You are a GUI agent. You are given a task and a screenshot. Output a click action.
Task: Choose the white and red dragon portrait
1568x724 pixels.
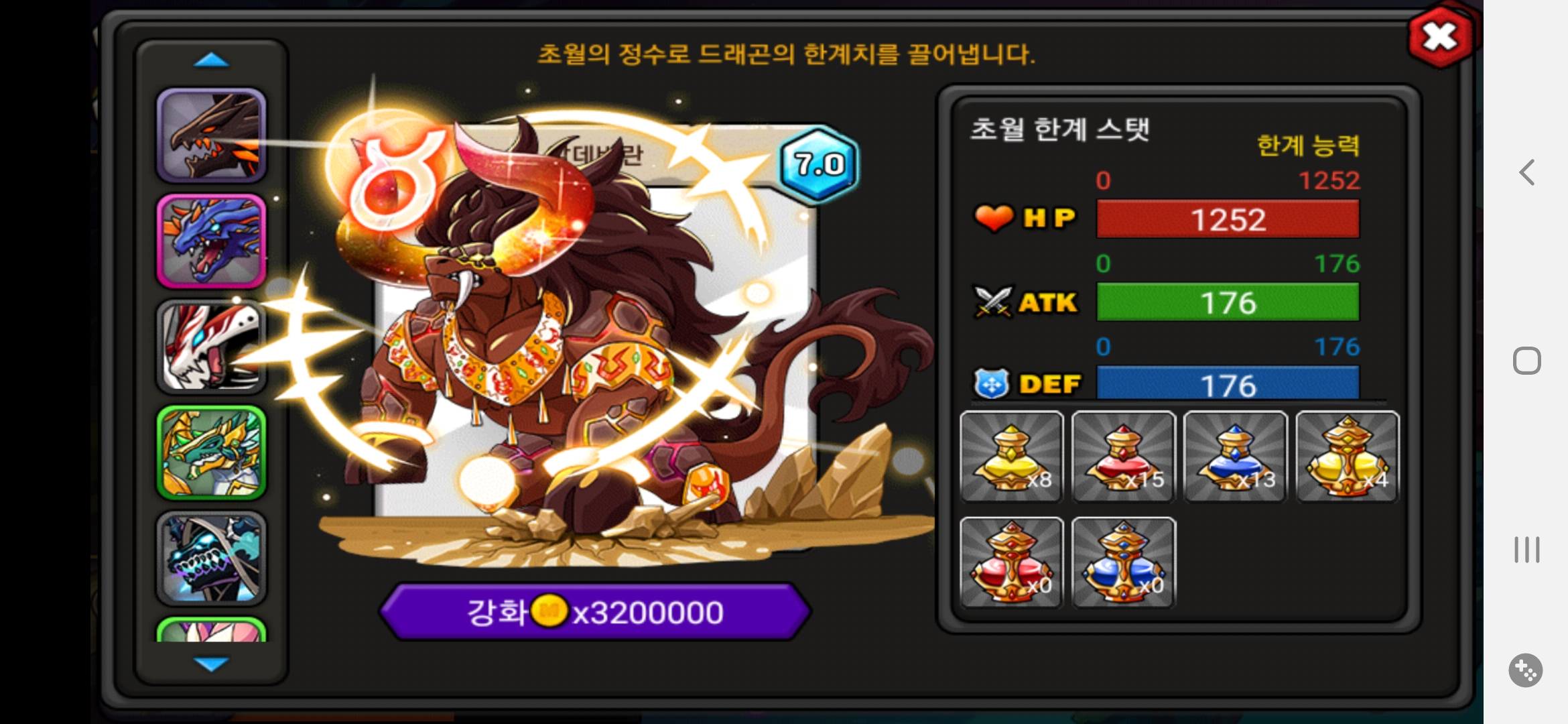211,347
